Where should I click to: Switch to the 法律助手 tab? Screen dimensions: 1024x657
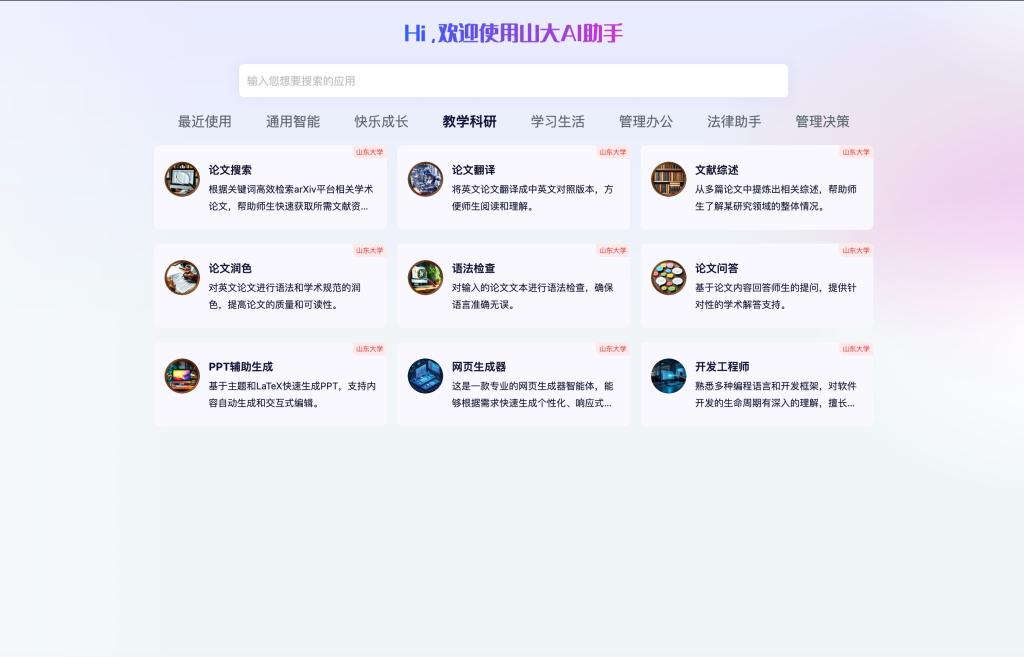point(734,121)
